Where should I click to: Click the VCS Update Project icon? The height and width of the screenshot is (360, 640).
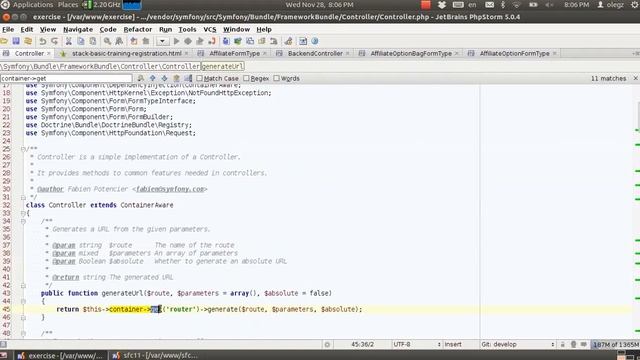[x=226, y=41]
